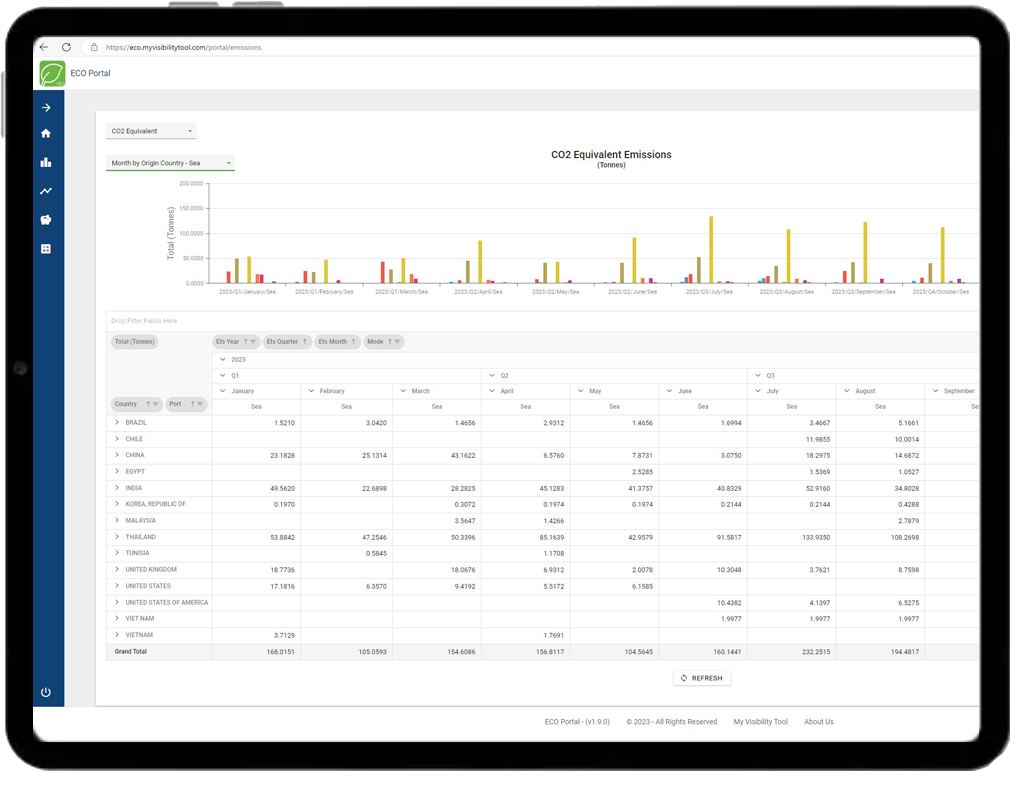Click the power logout icon
The image size is (1034, 802).
click(46, 692)
